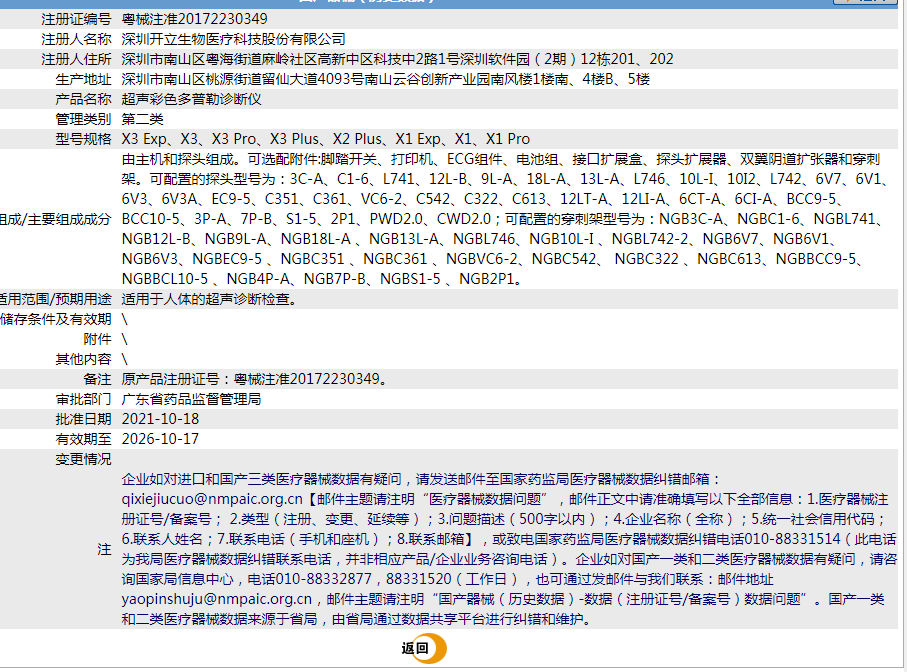Click the 生产地址 label

point(83,79)
